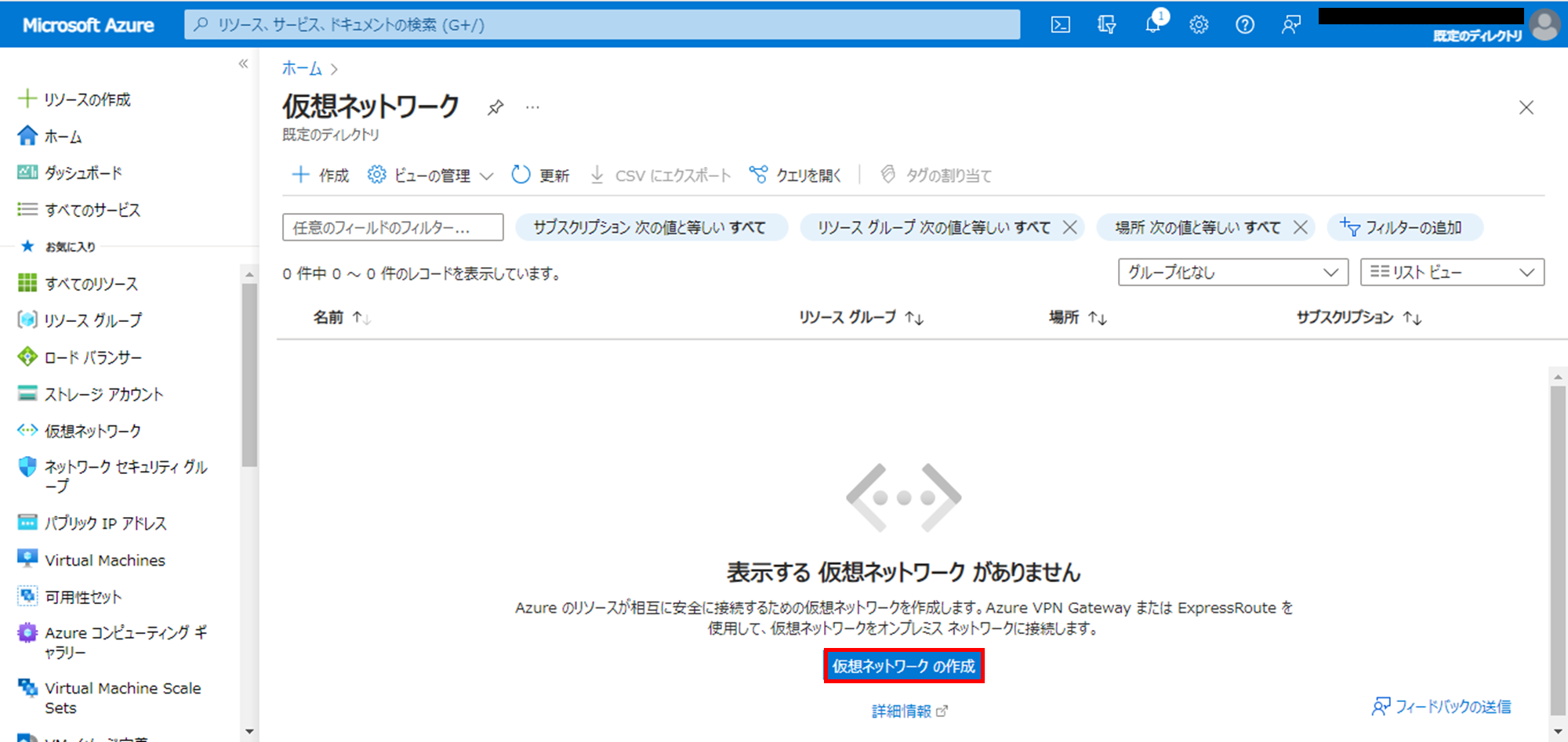Remove the リソース グループ filter with X
Image resolution: width=1568 pixels, height=742 pixels.
pyautogui.click(x=1069, y=227)
